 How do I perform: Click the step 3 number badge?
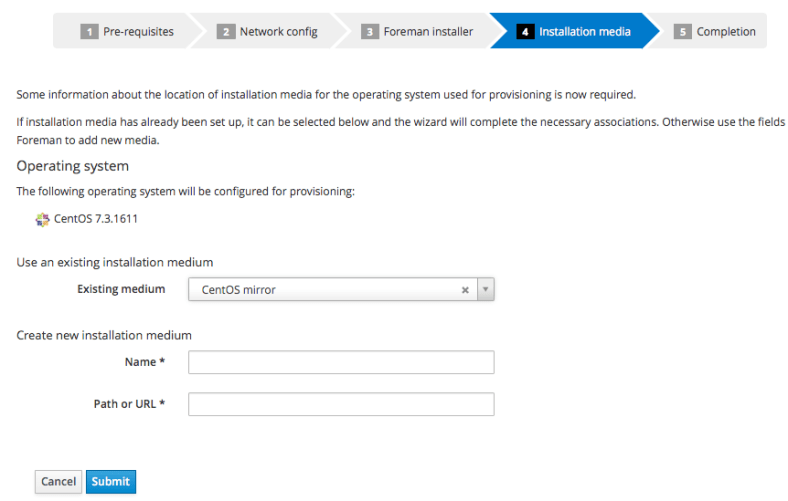point(371,32)
